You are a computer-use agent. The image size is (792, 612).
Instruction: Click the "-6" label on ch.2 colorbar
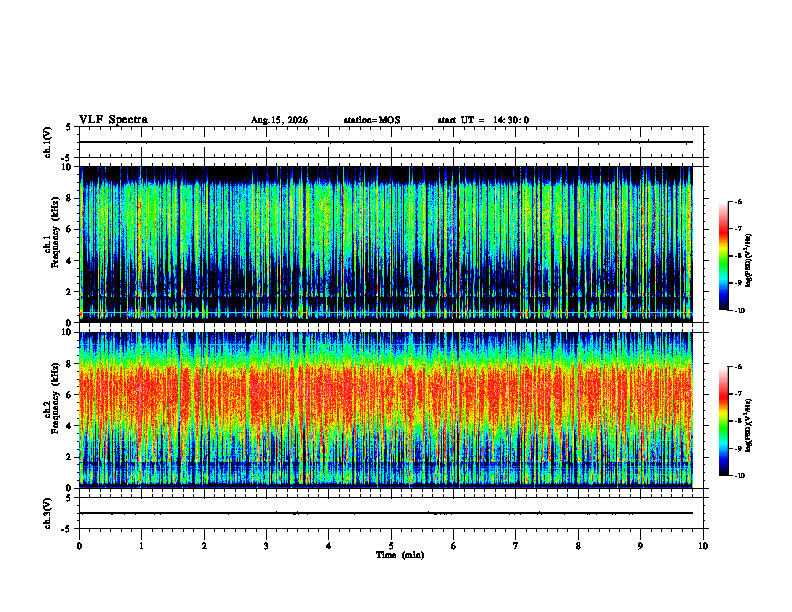738,367
